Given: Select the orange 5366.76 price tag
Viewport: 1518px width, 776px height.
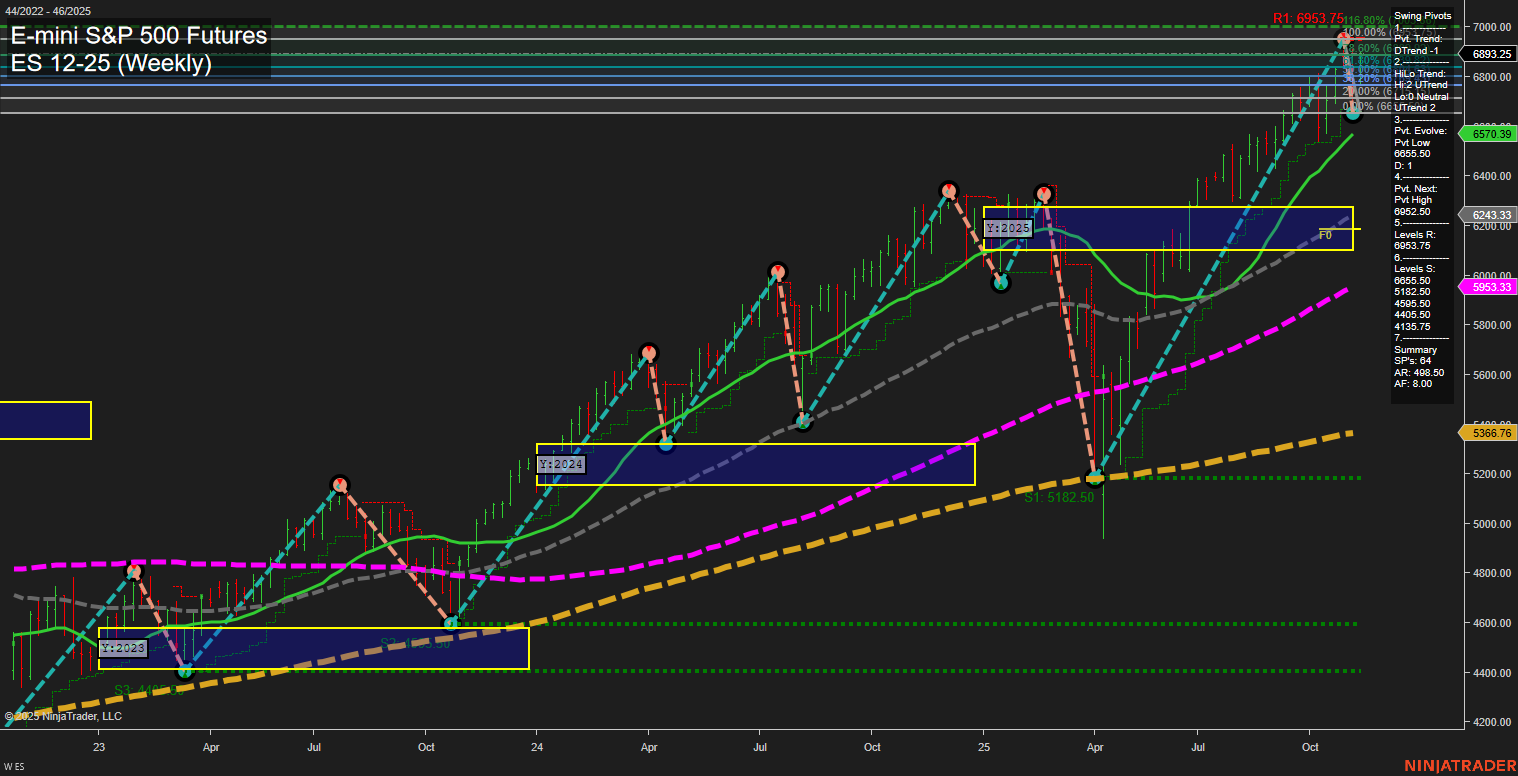Looking at the screenshot, I should coord(1486,433).
